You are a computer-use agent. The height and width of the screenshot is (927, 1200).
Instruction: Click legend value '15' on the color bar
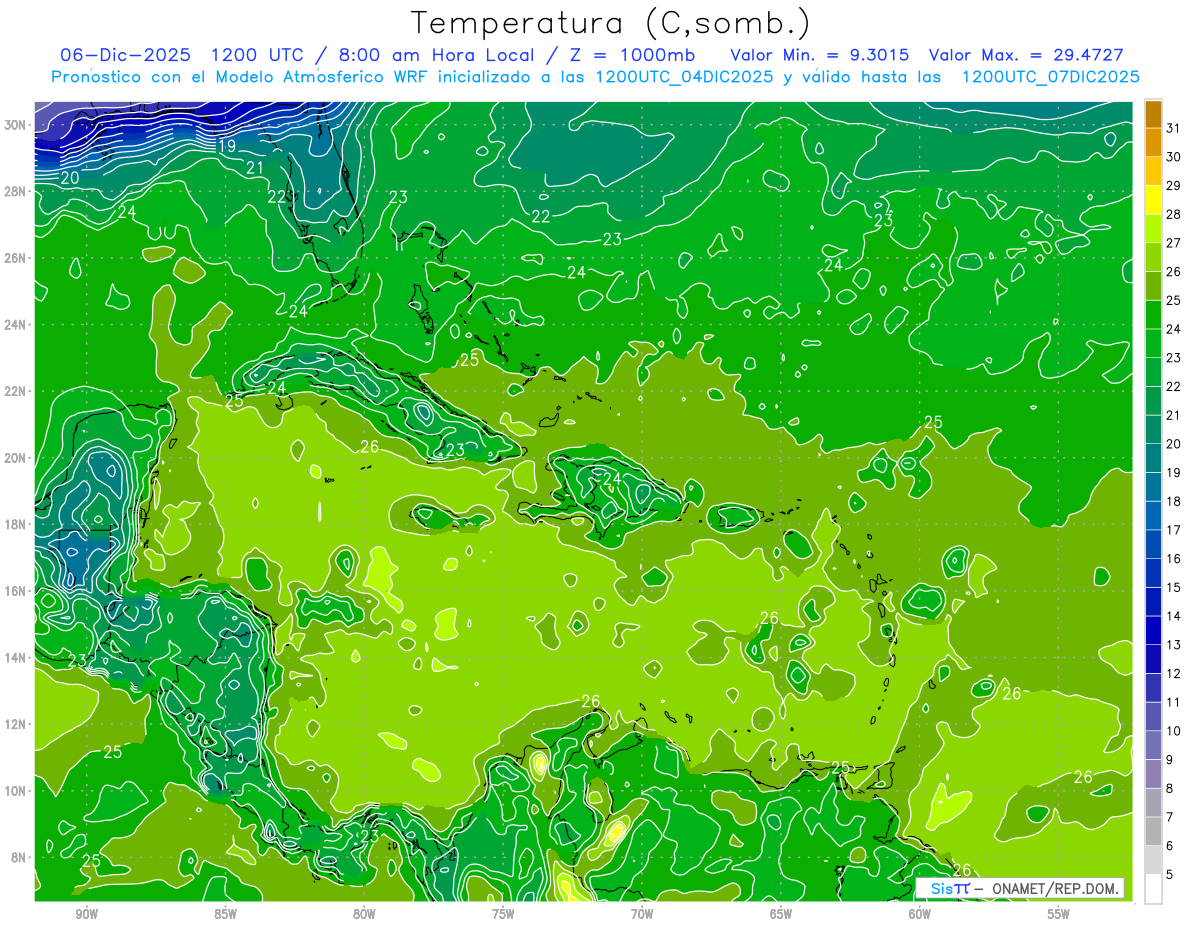[1173, 587]
